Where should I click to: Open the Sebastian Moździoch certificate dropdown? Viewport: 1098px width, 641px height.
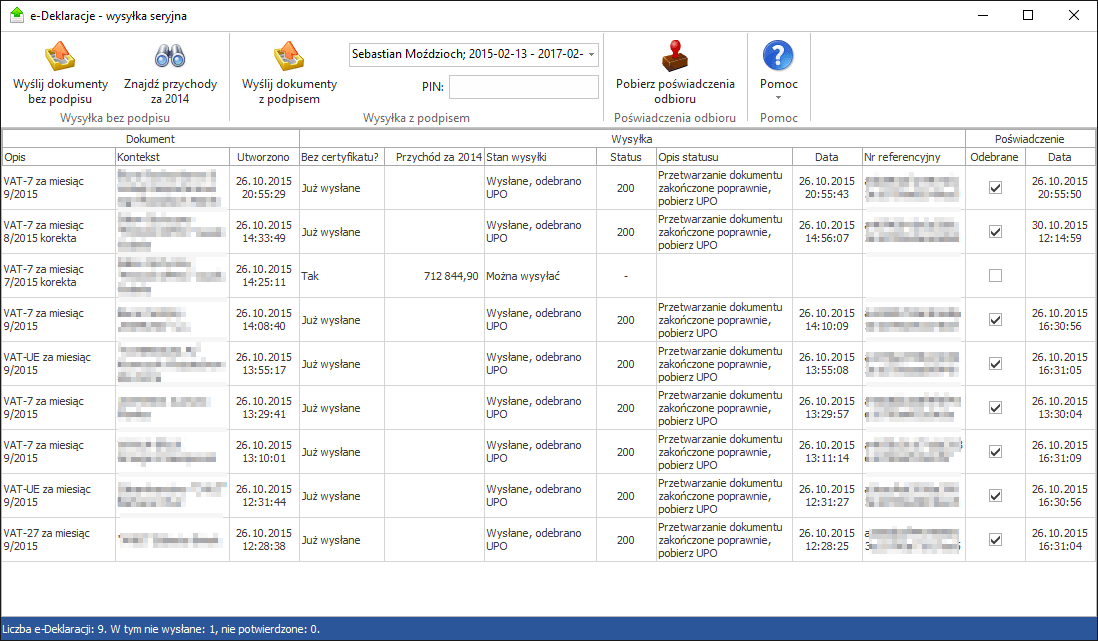point(592,54)
